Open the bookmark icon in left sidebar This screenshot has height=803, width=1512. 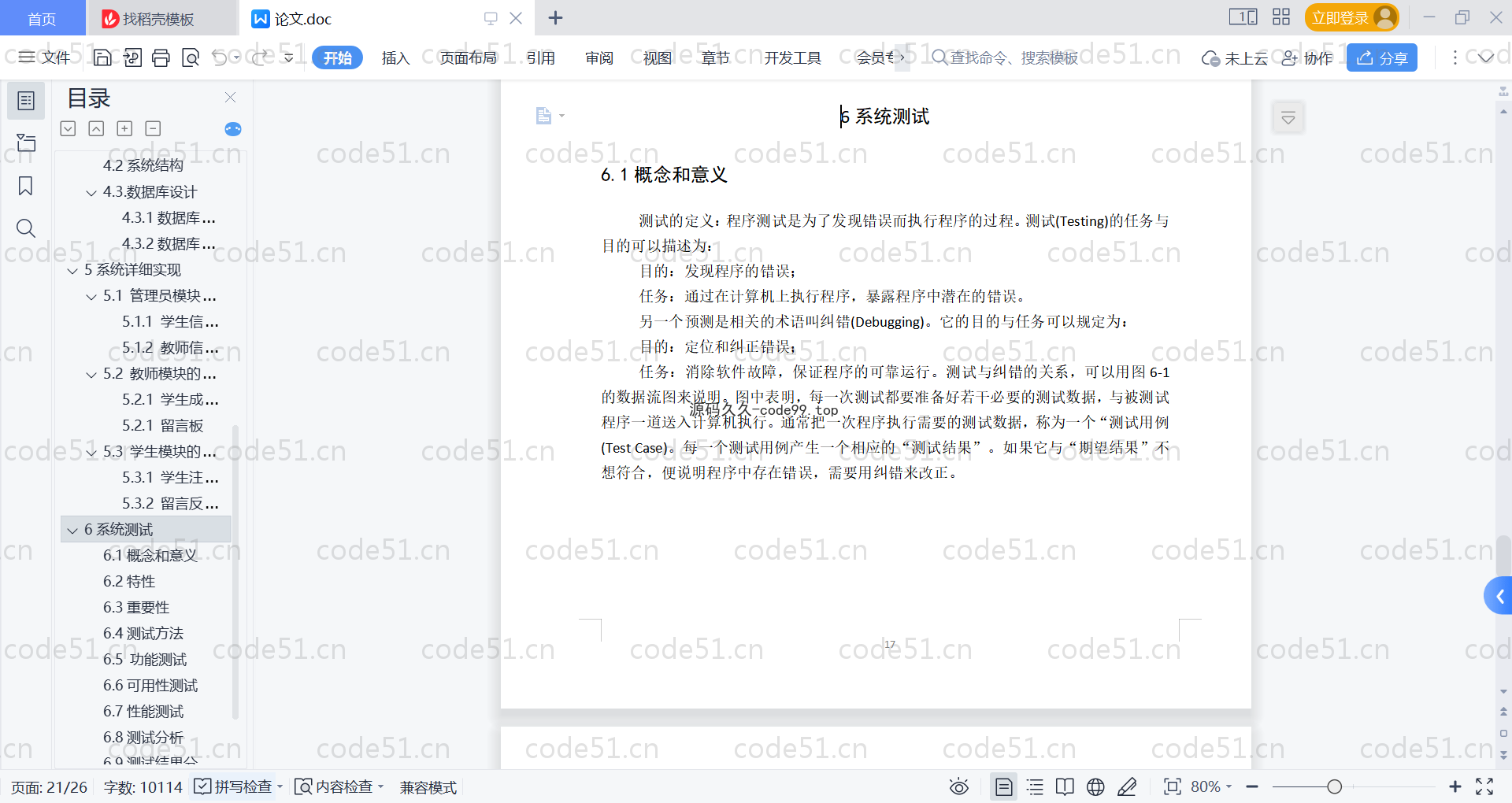click(26, 186)
